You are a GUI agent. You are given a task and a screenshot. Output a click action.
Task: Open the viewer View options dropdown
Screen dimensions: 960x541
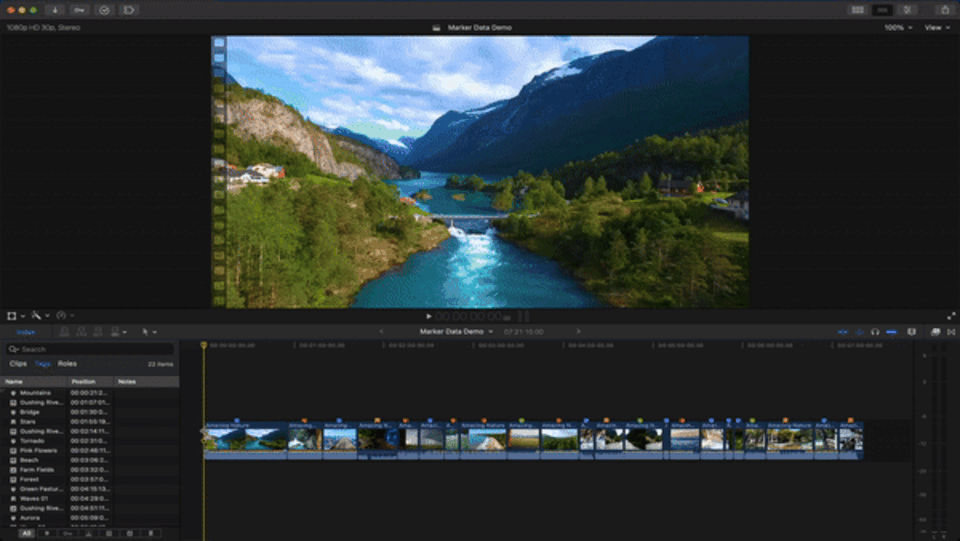pyautogui.click(x=937, y=28)
